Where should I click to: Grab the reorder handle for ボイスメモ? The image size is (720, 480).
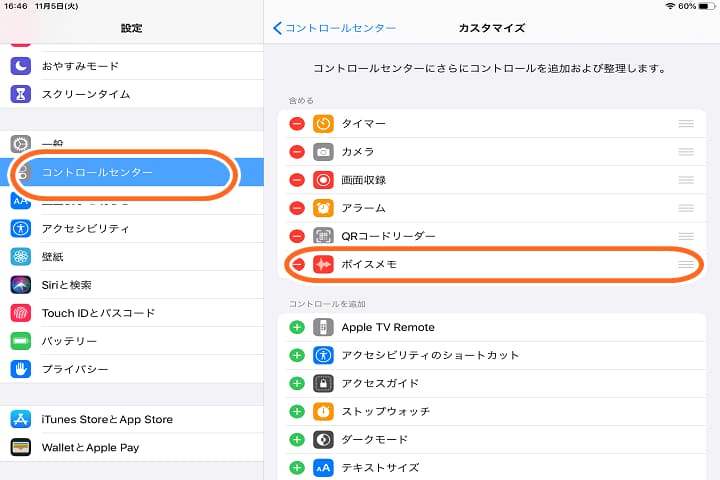(x=686, y=264)
